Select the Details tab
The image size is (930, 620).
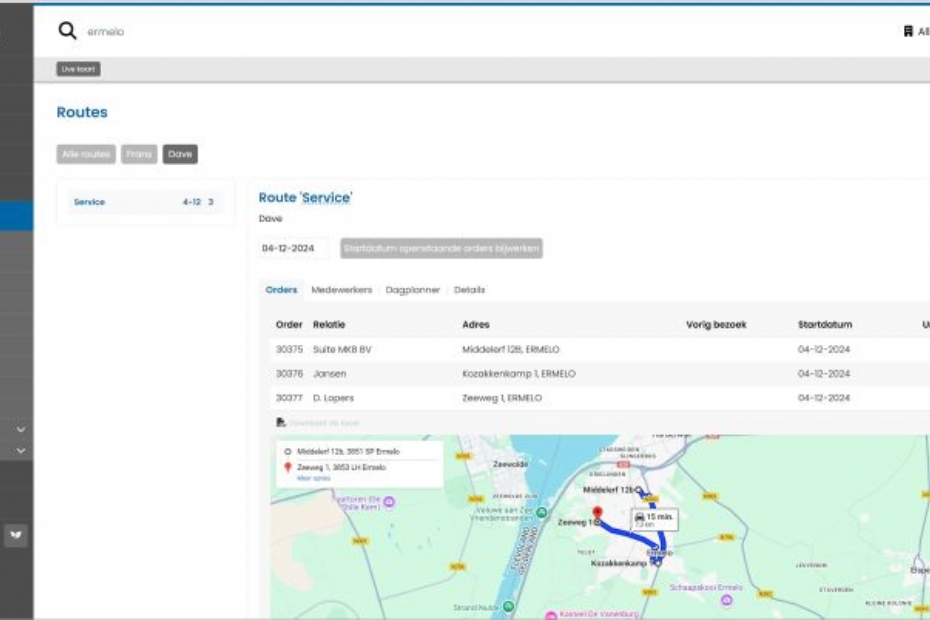(x=469, y=290)
